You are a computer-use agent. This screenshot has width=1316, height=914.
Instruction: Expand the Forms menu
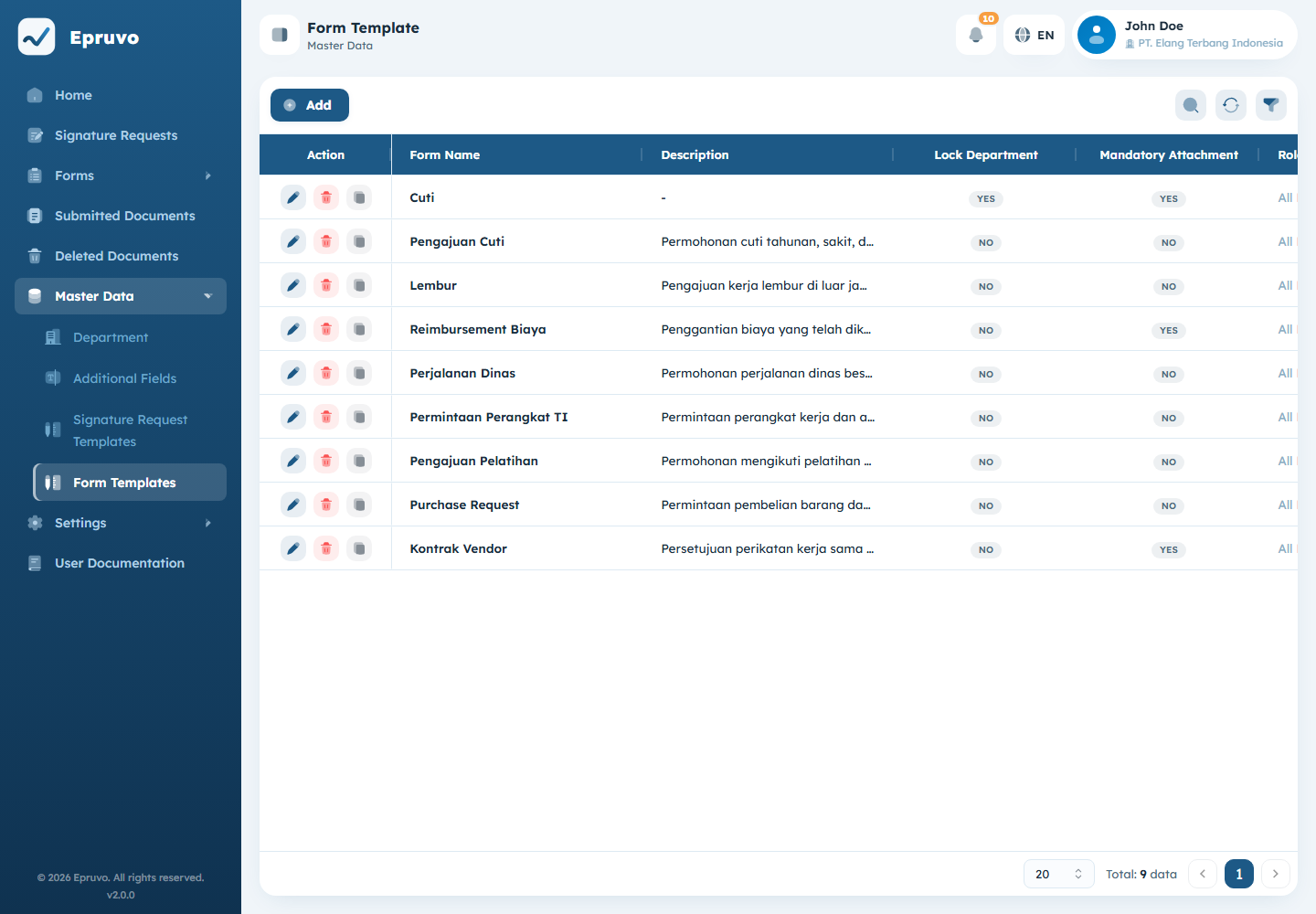click(x=121, y=175)
